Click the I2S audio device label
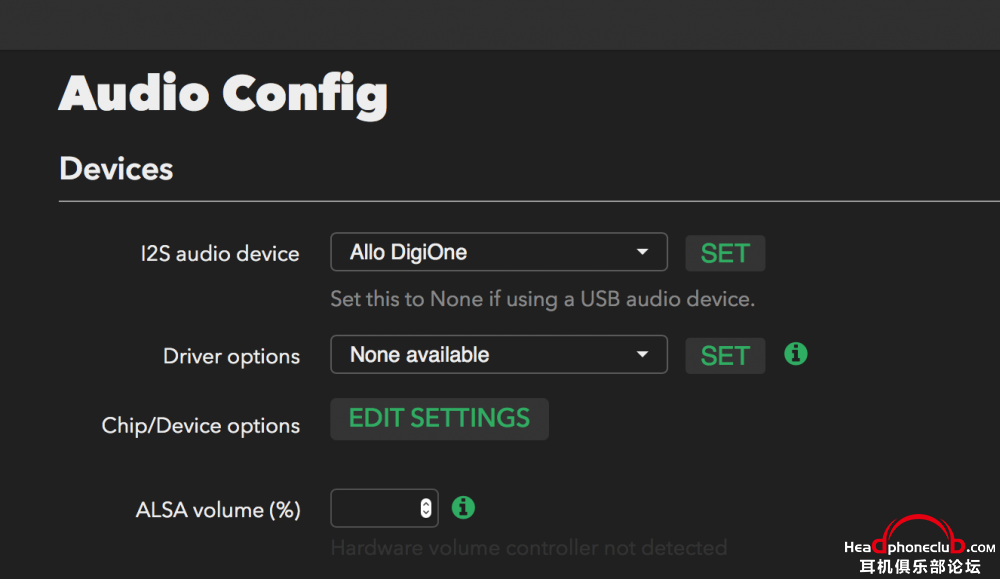This screenshot has width=1000, height=579. pos(220,254)
